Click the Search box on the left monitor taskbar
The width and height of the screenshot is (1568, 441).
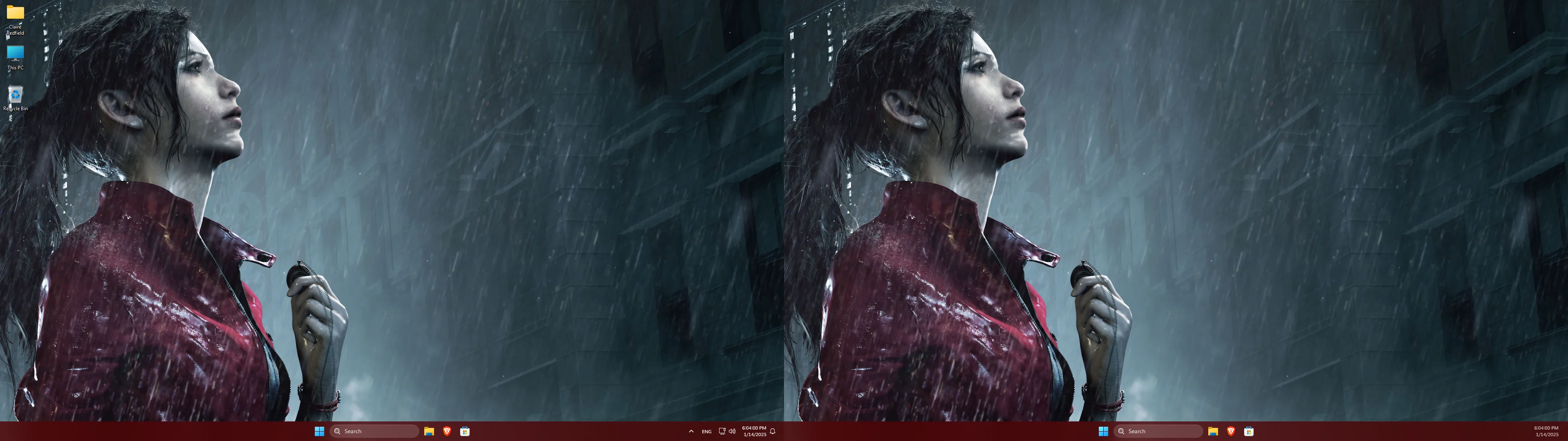click(374, 431)
